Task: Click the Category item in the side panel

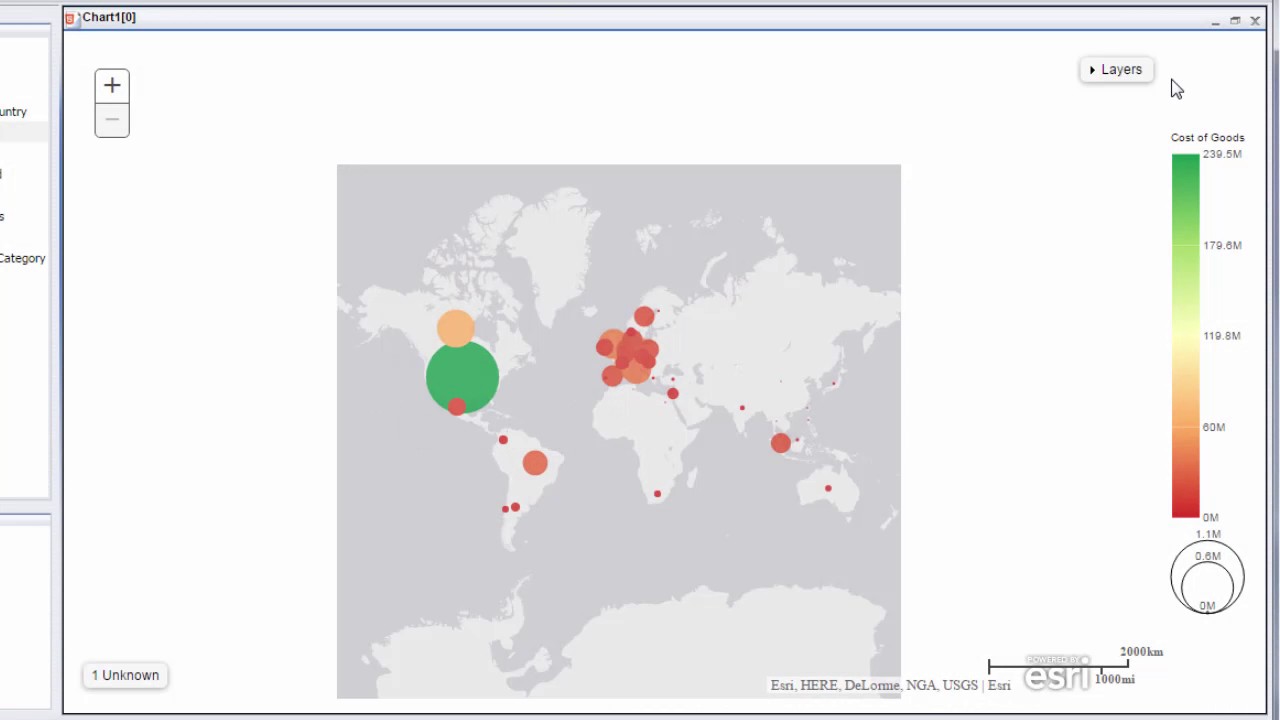Action: click(x=22, y=258)
